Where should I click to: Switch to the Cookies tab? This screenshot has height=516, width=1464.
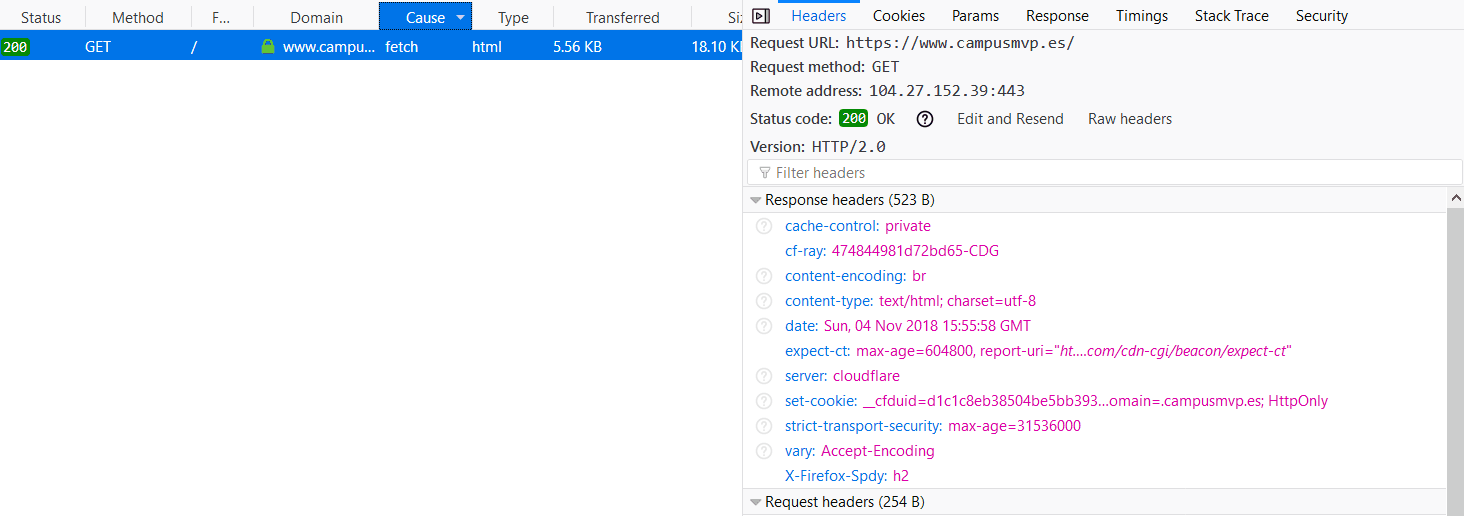click(898, 16)
